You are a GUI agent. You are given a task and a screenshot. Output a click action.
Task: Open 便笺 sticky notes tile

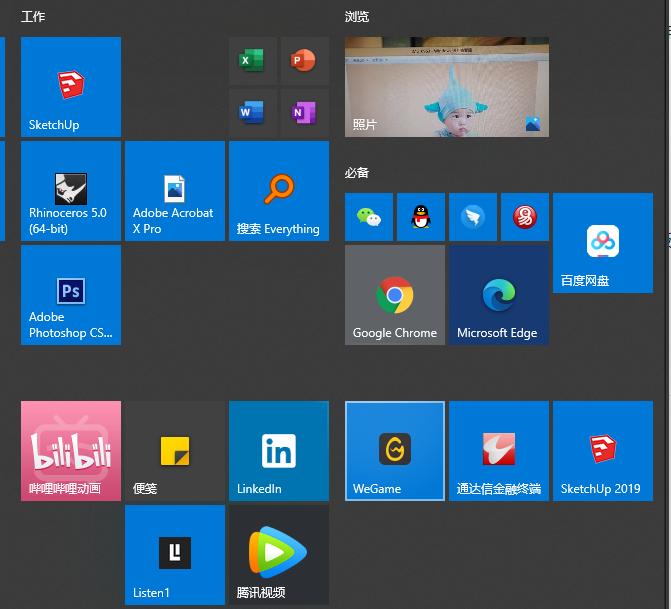175,451
